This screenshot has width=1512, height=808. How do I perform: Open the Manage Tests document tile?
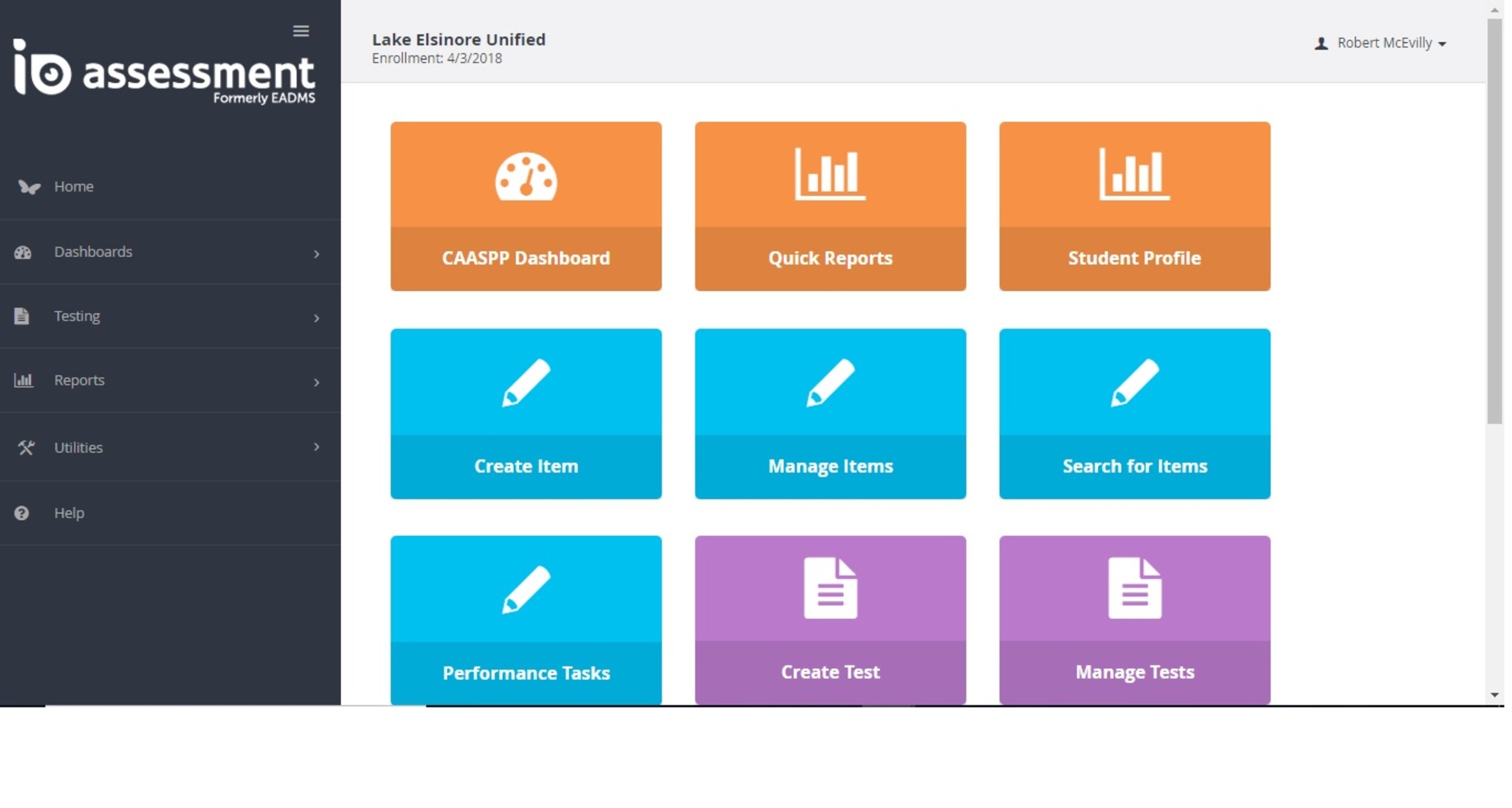1134,620
